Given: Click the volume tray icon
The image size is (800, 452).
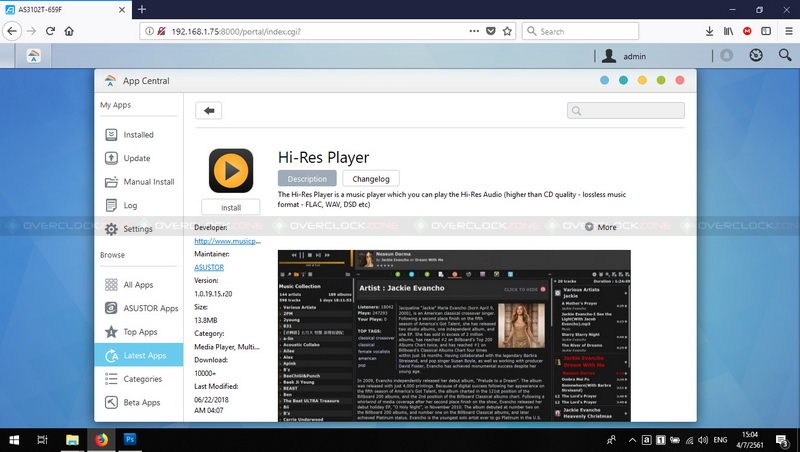Looking at the screenshot, I should click(x=703, y=440).
